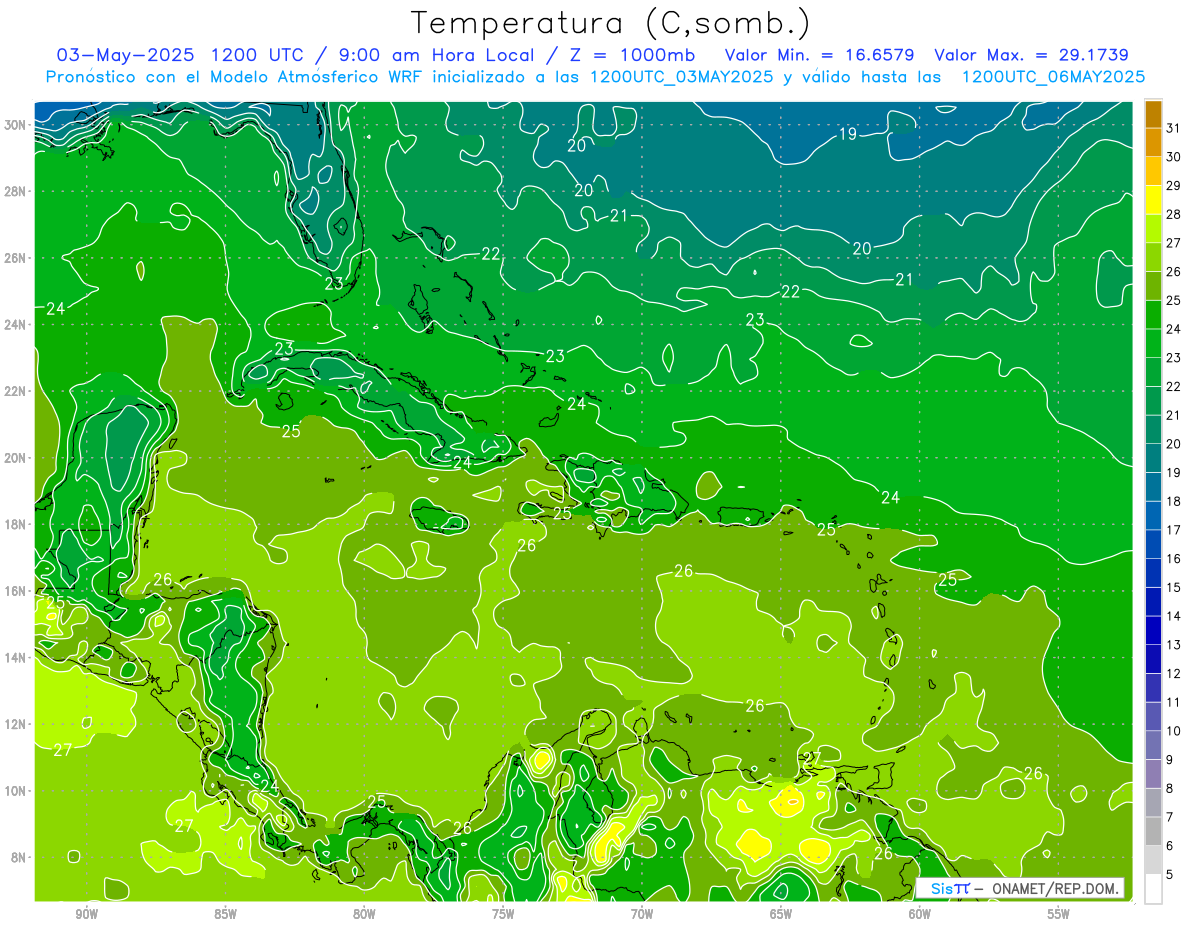Click the color scale value 16
Viewport: 1200px width, 927px height.
pyautogui.click(x=1174, y=559)
